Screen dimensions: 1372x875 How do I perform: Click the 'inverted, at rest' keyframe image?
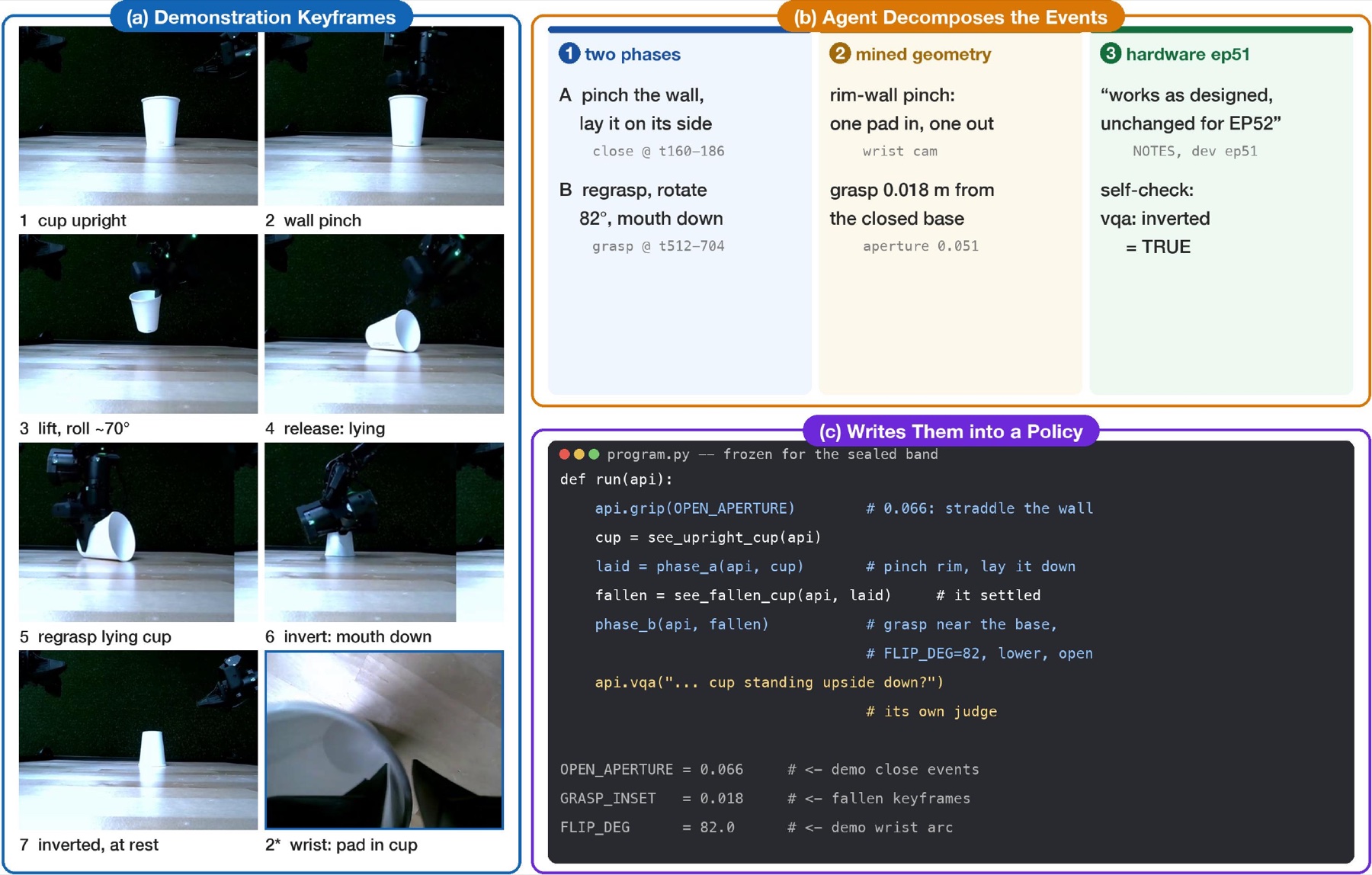click(x=138, y=740)
